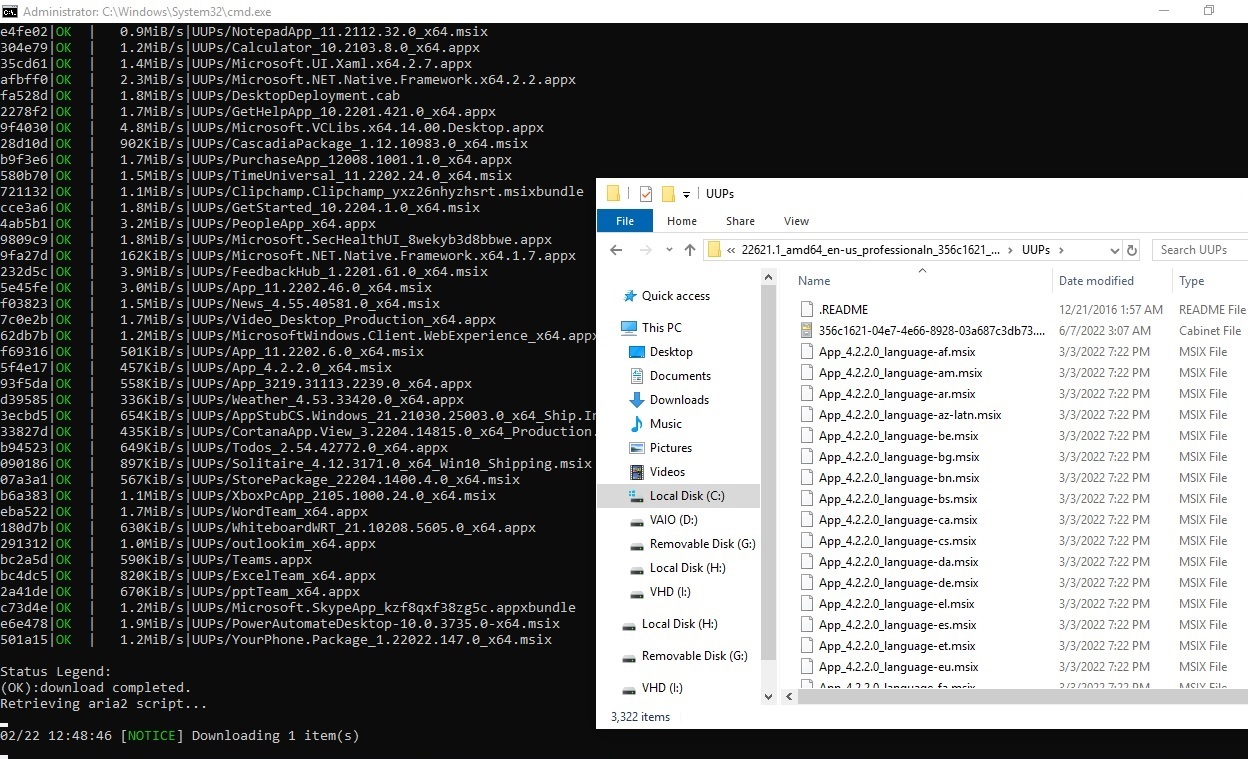Click the cmd.exe icon in the console title bar

(x=9, y=11)
